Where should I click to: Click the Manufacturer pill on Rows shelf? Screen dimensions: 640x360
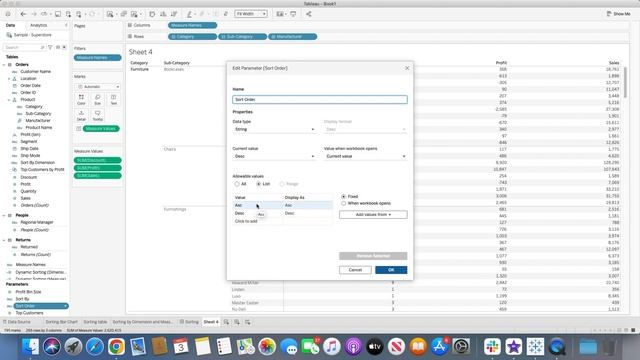(x=292, y=37)
